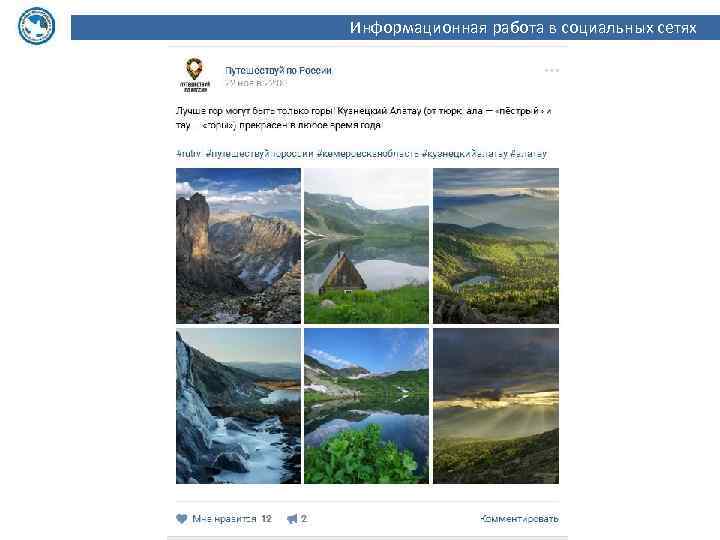Click the Путешествуй по России group avatar

tap(195, 75)
